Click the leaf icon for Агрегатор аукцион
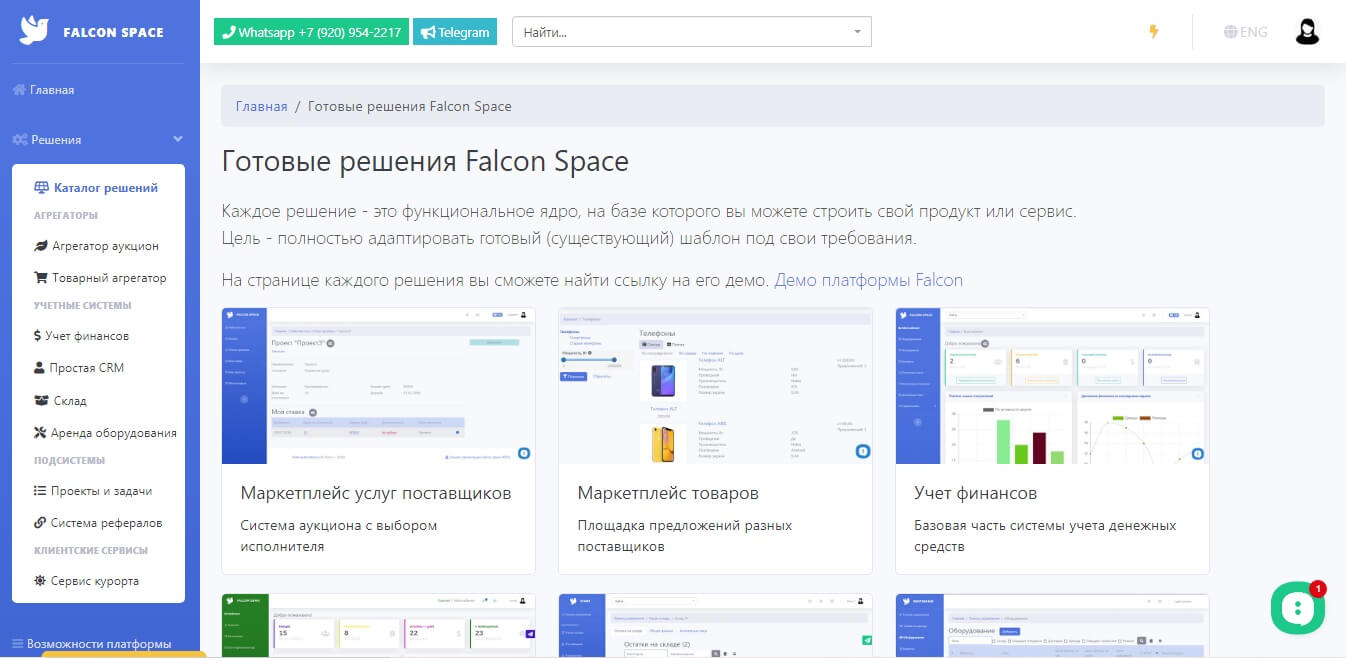 41,246
